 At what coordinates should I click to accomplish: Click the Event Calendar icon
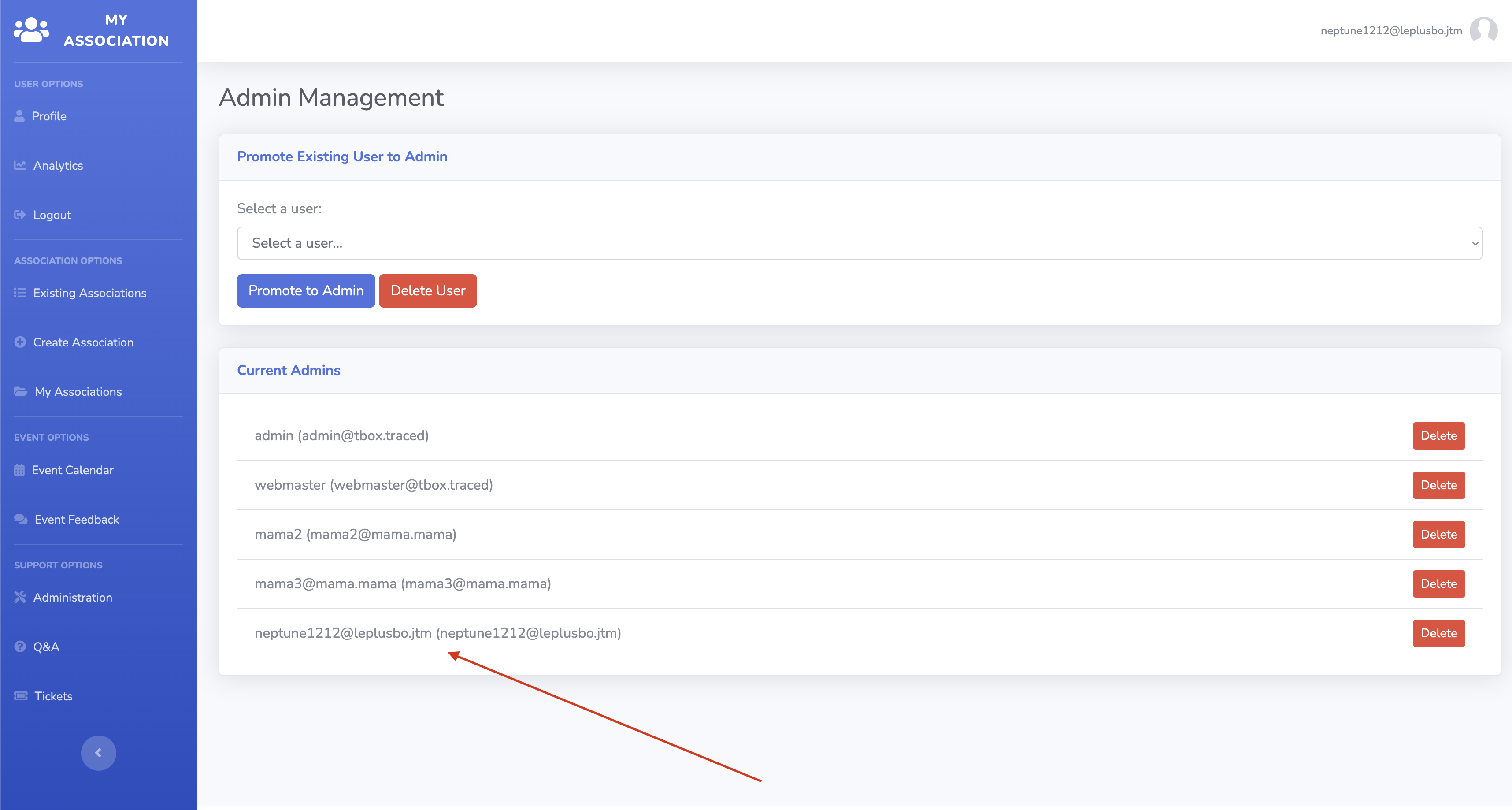tap(19, 470)
